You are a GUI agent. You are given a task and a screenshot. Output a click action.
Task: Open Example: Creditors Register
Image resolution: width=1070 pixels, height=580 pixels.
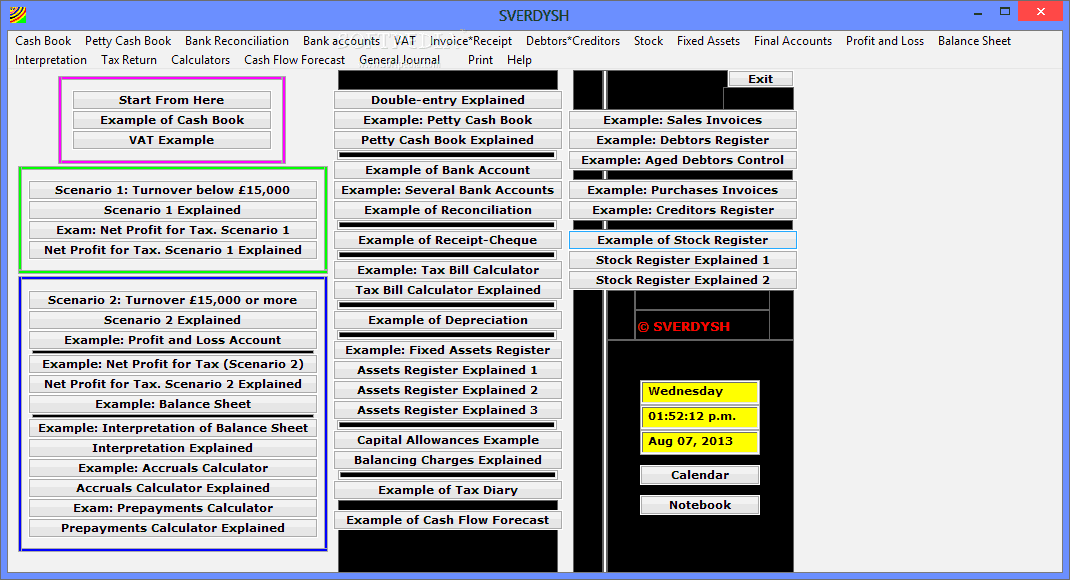[x=682, y=210]
